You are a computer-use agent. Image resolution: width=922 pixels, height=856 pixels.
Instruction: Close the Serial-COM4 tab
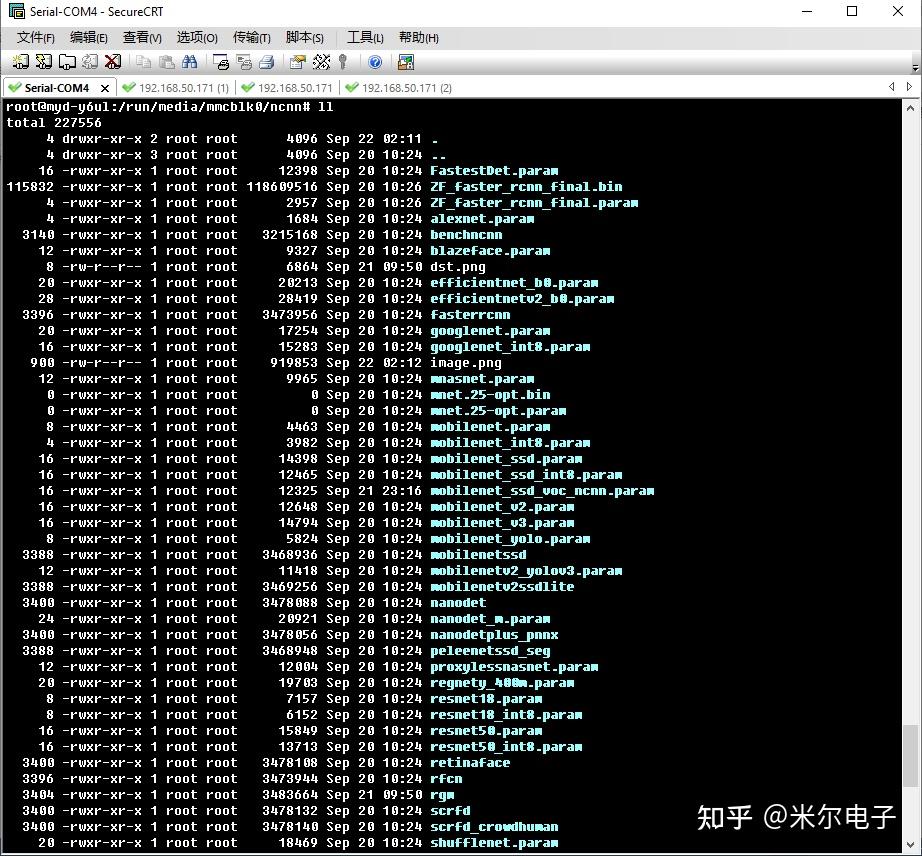click(x=106, y=87)
